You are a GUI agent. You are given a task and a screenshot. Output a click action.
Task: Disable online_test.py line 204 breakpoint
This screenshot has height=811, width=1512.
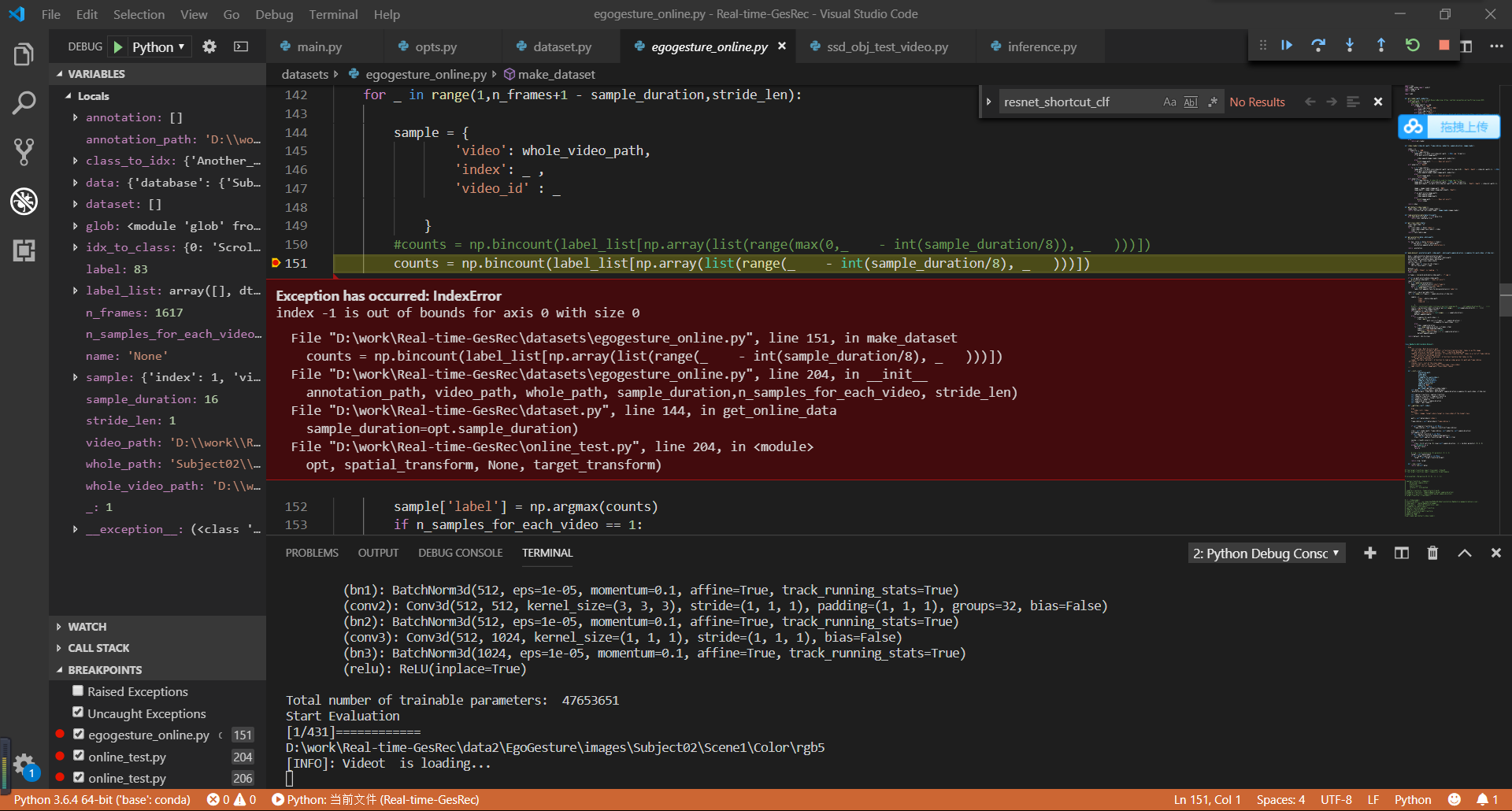pos(79,755)
